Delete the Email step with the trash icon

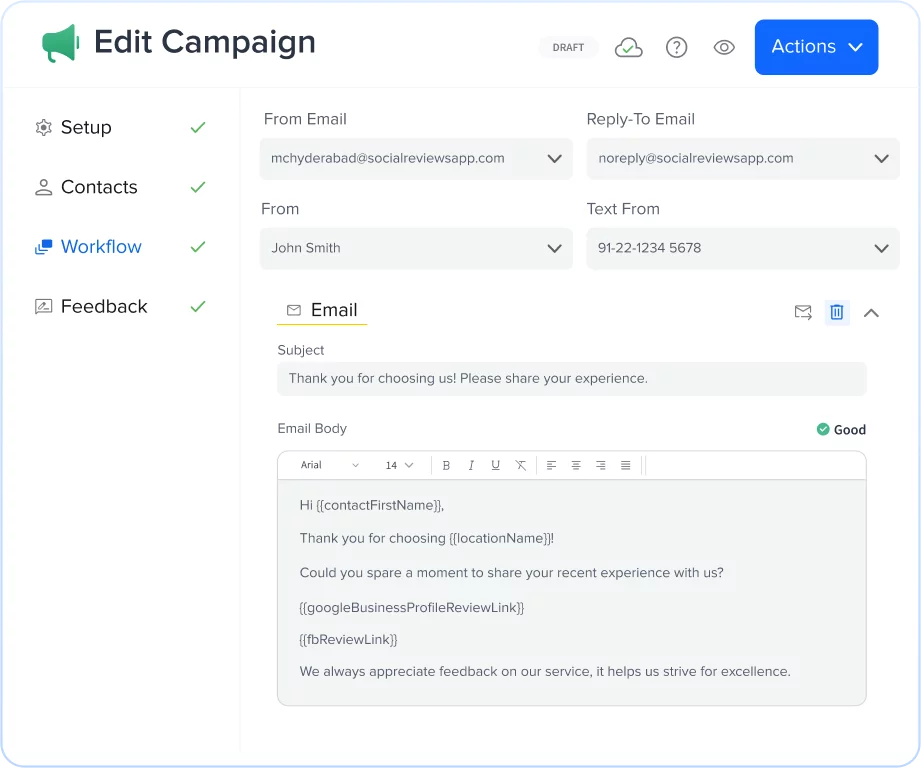[837, 312]
